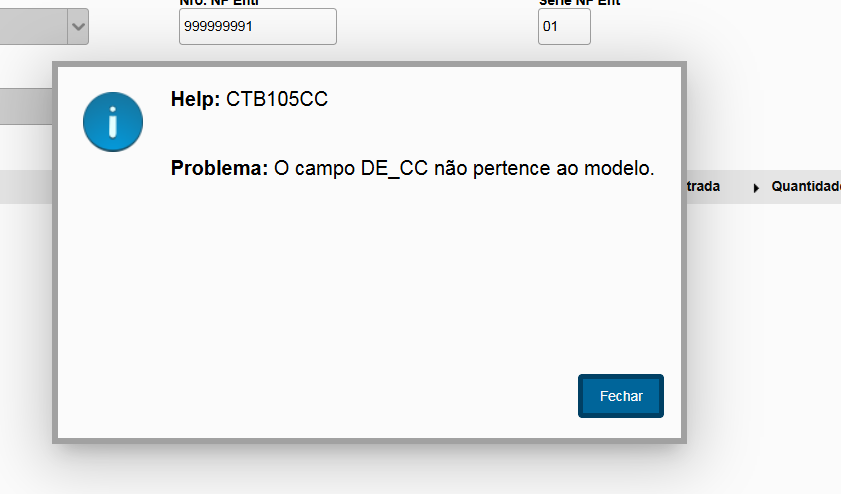Click 'não pertence ao modelo' message text
This screenshot has width=841, height=494.
click(x=544, y=168)
